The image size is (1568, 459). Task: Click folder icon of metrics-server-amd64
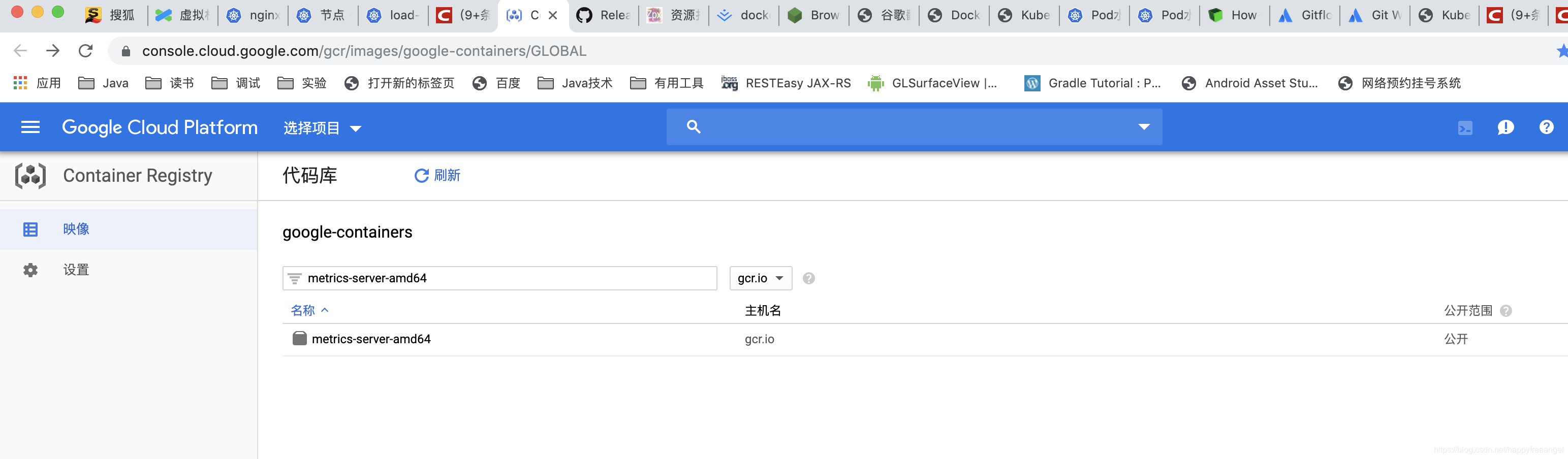pyautogui.click(x=299, y=339)
